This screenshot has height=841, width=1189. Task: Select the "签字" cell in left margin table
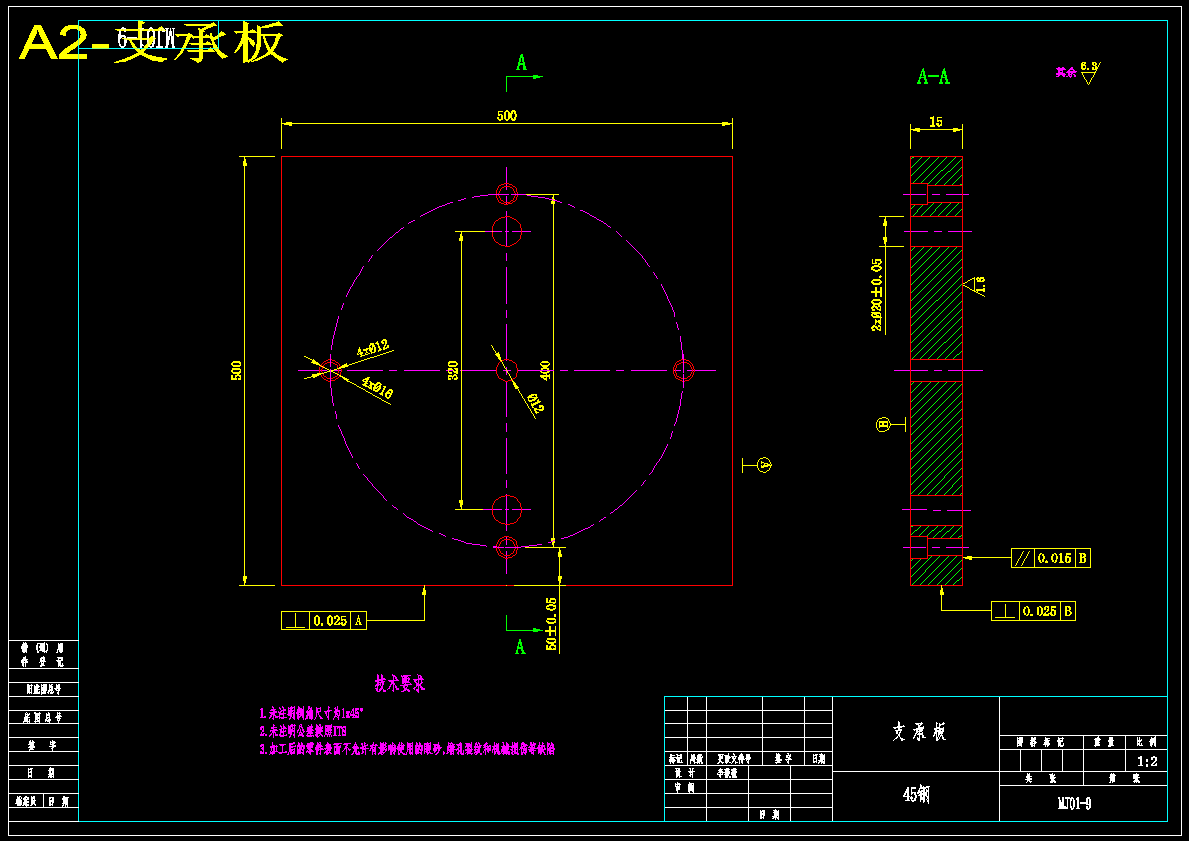tap(43, 745)
